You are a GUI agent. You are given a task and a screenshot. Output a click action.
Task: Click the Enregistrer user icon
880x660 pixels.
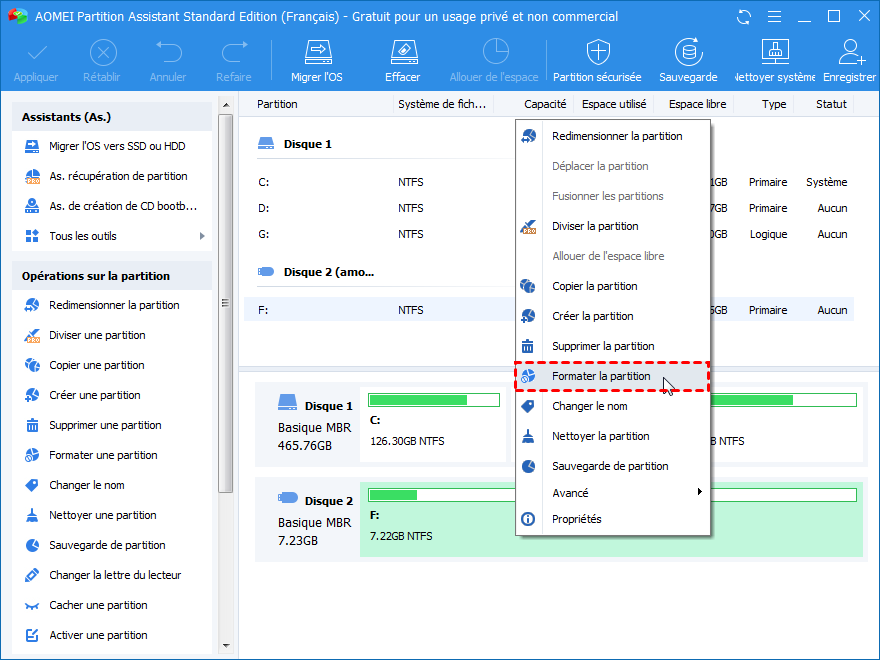[x=851, y=53]
